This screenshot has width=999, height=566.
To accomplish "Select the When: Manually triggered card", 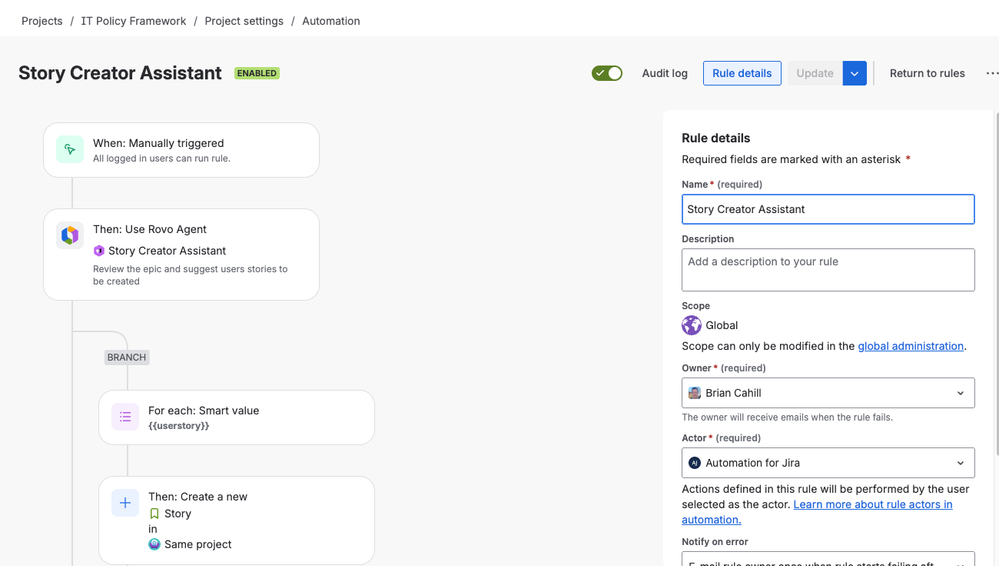I will [x=181, y=150].
